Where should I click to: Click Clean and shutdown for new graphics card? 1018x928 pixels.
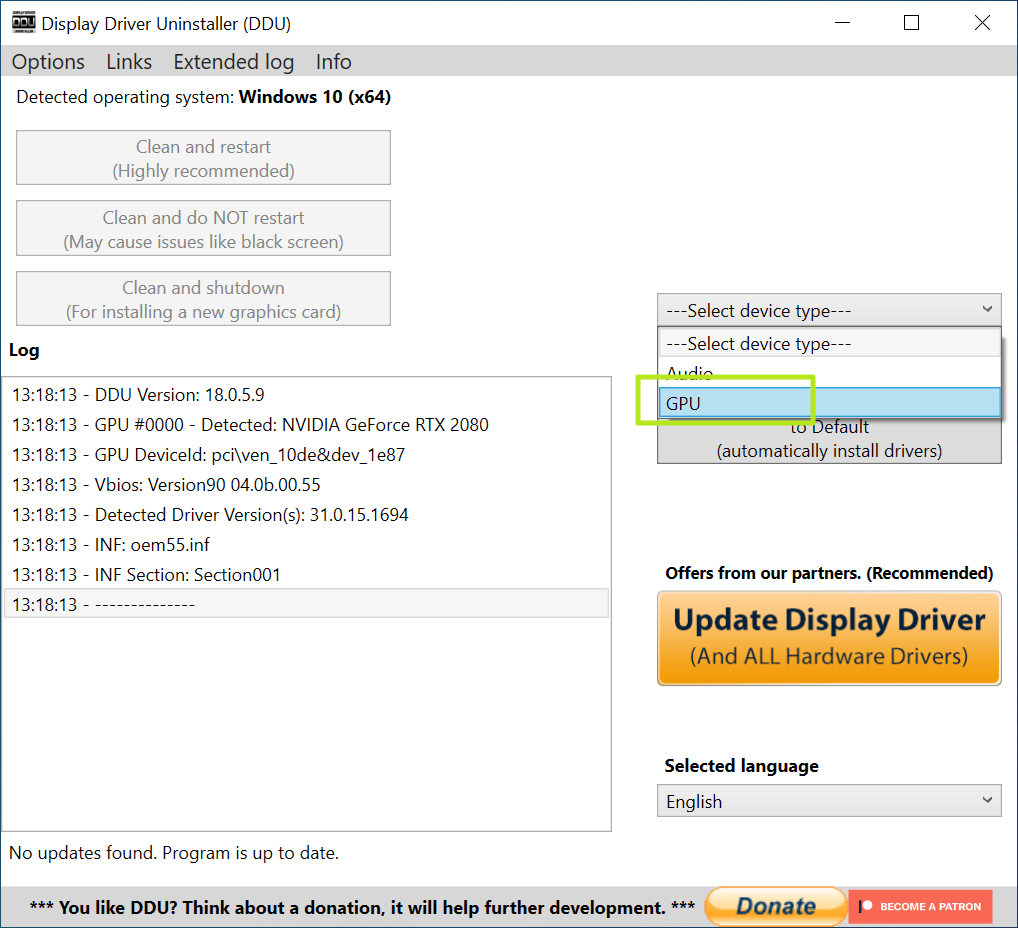tap(203, 297)
